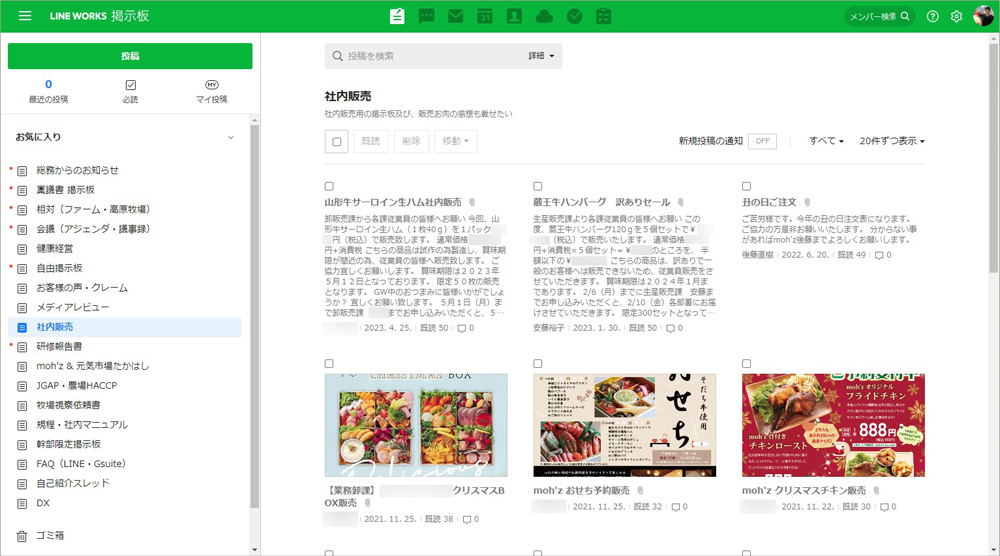Screen dimensions: 1000x556
Task: Open the Calendar icon in top bar
Action: tap(485, 16)
